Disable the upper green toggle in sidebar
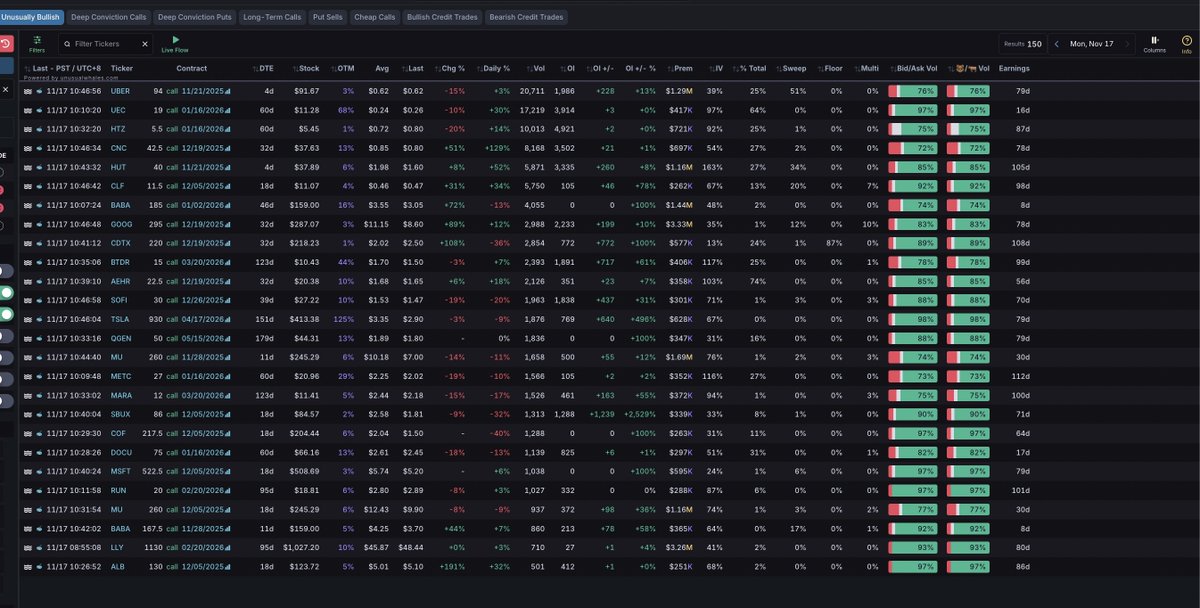 point(5,293)
